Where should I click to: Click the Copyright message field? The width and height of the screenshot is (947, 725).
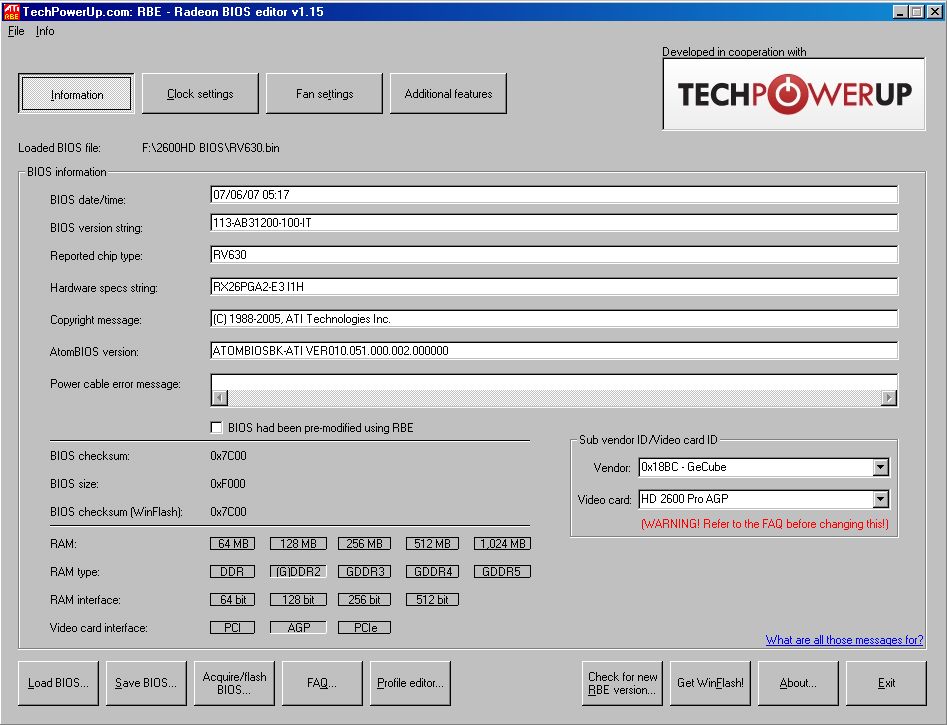click(554, 318)
